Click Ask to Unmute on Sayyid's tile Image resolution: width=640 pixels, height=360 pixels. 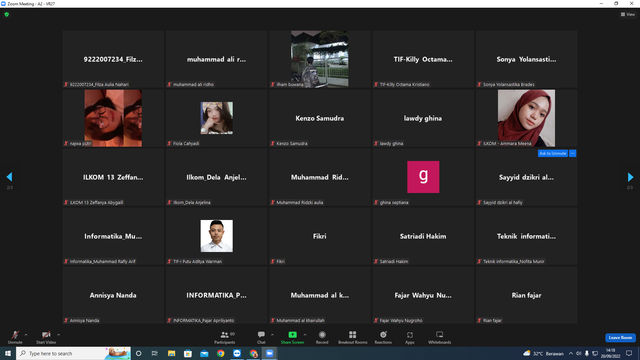point(553,153)
